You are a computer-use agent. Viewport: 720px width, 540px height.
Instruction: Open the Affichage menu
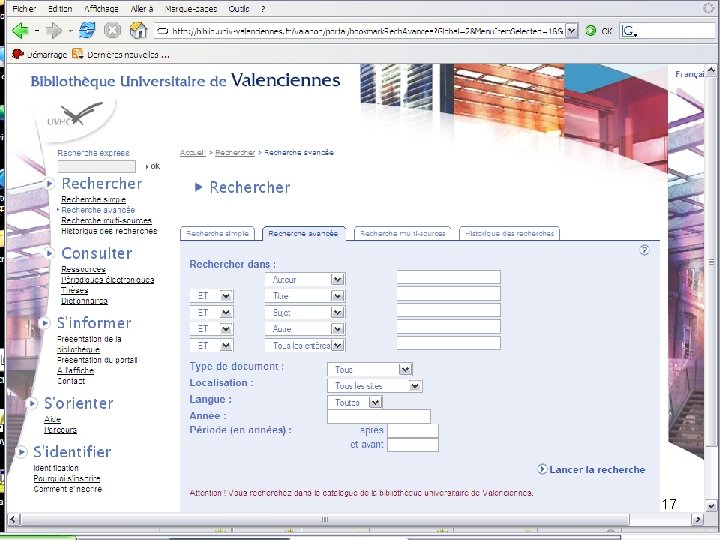pyautogui.click(x=101, y=8)
